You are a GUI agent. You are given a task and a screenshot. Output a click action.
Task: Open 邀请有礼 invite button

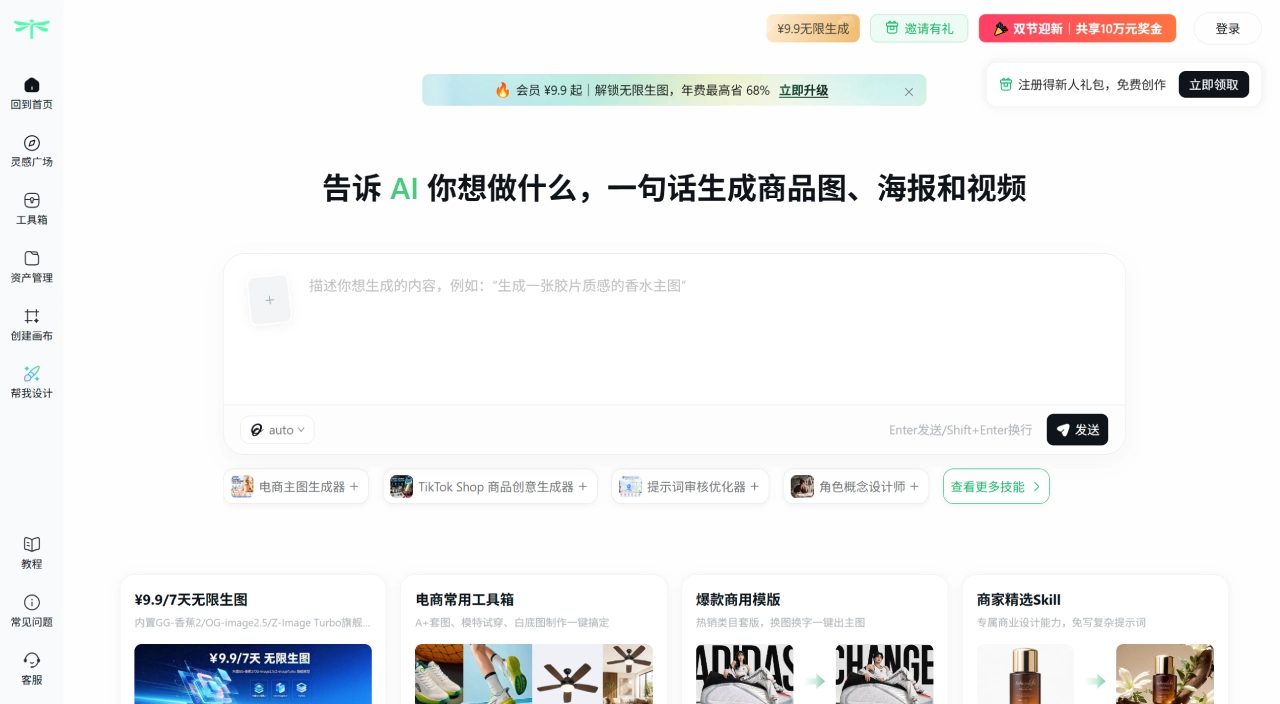pos(919,28)
